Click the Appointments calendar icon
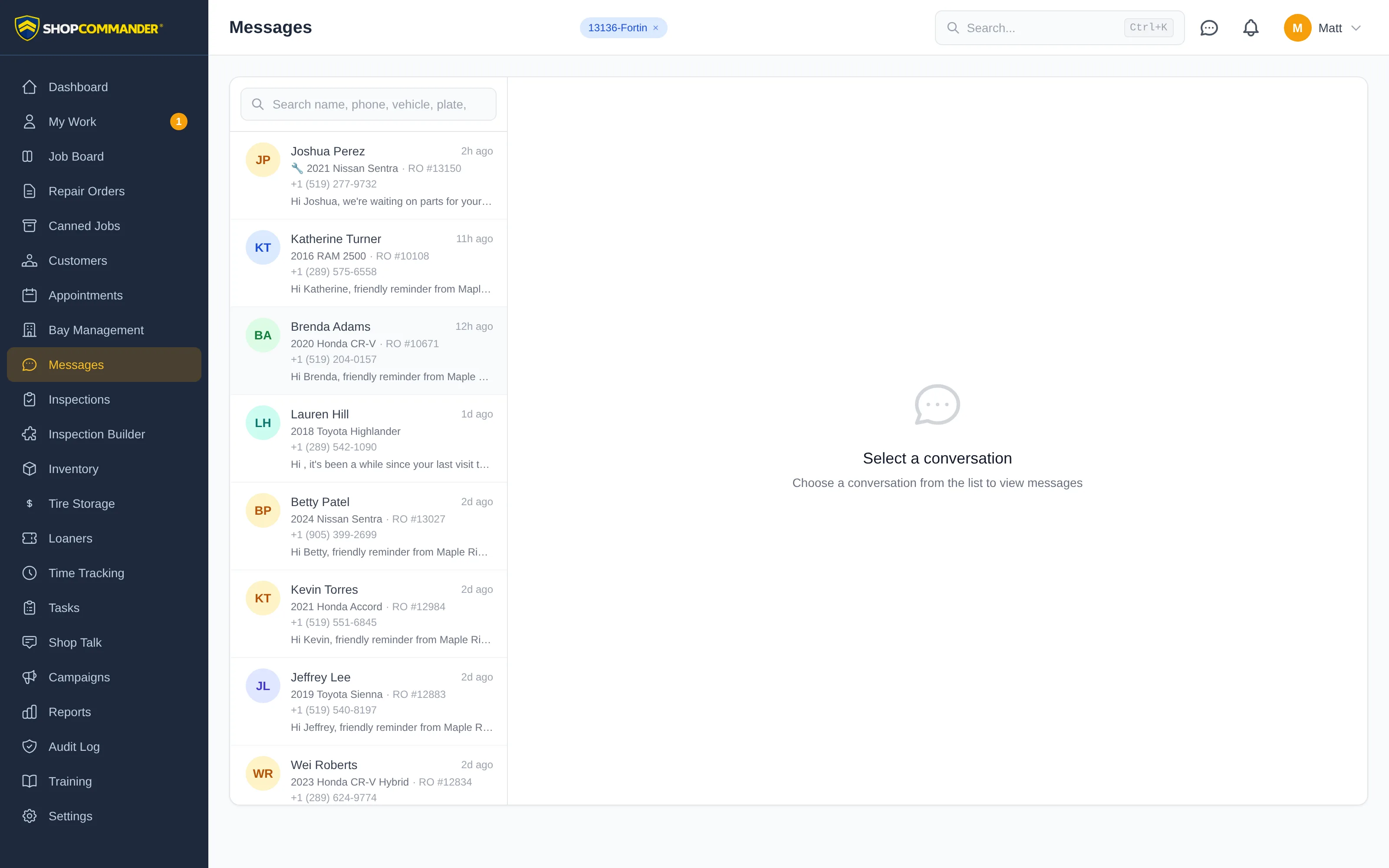The height and width of the screenshot is (868, 1389). tap(29, 295)
